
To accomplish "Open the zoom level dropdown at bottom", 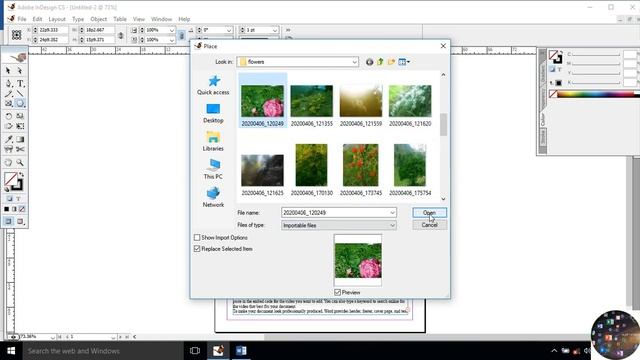I will pyautogui.click(x=53, y=337).
